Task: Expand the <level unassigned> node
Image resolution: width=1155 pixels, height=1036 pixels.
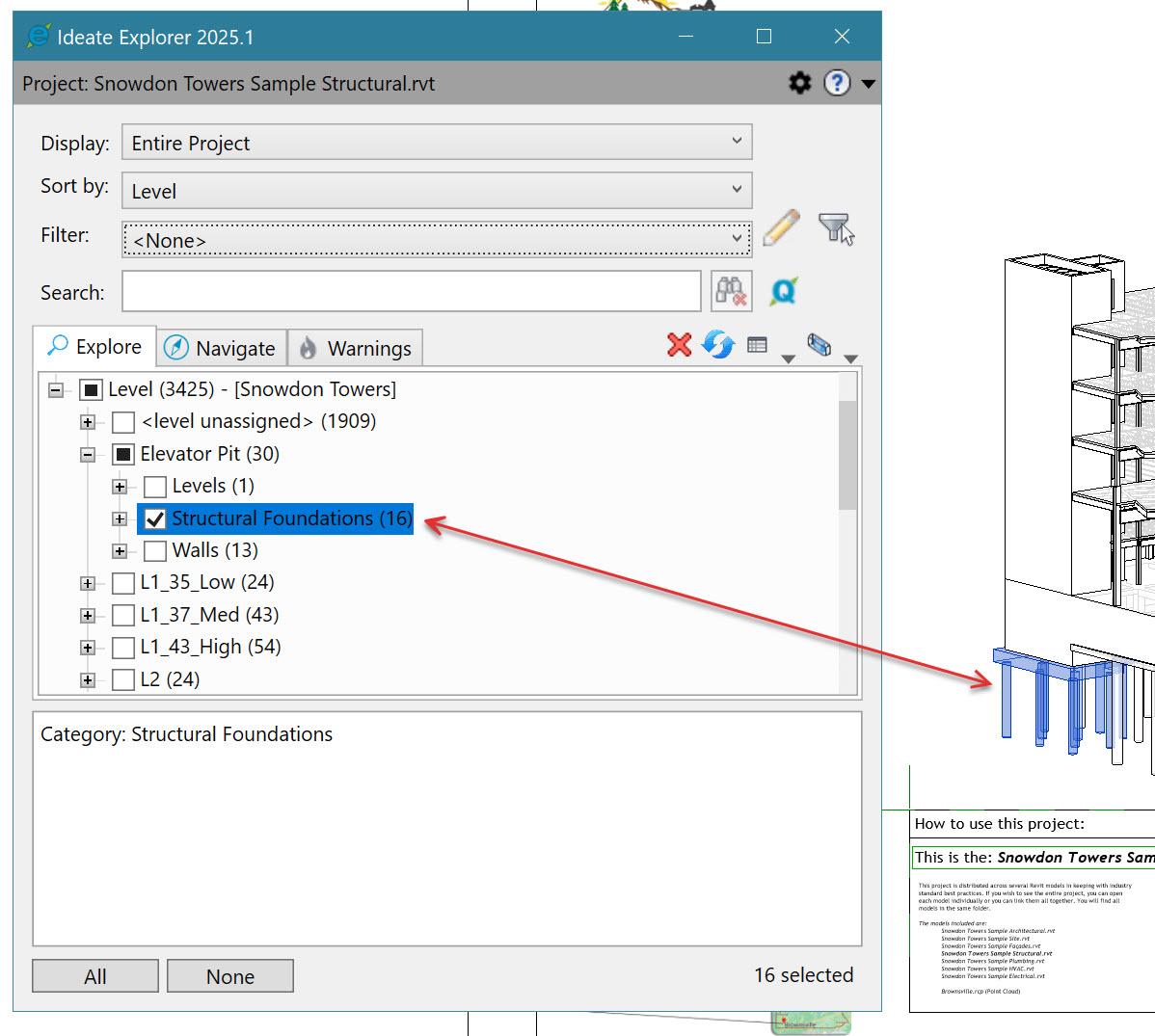Action: point(88,422)
